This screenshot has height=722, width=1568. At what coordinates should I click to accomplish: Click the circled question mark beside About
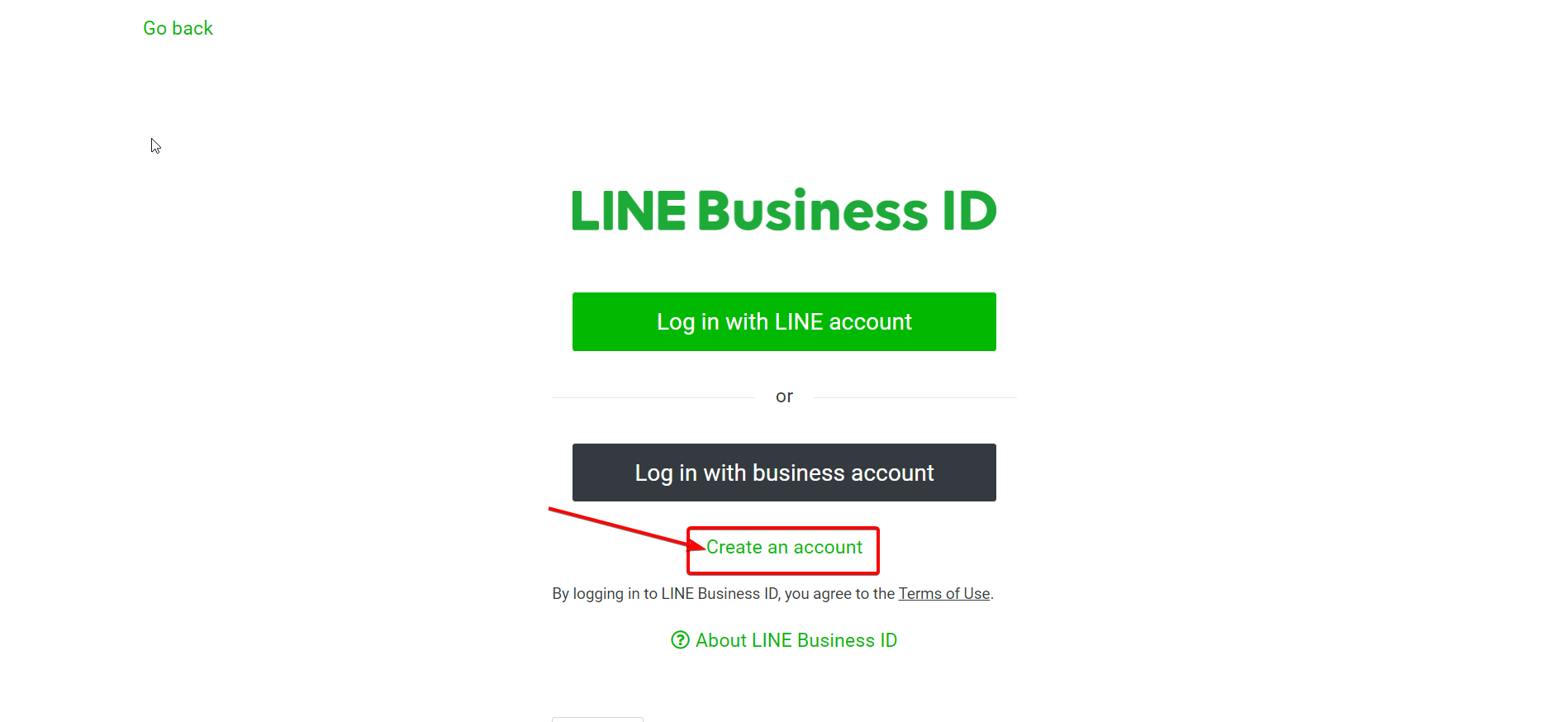(680, 640)
